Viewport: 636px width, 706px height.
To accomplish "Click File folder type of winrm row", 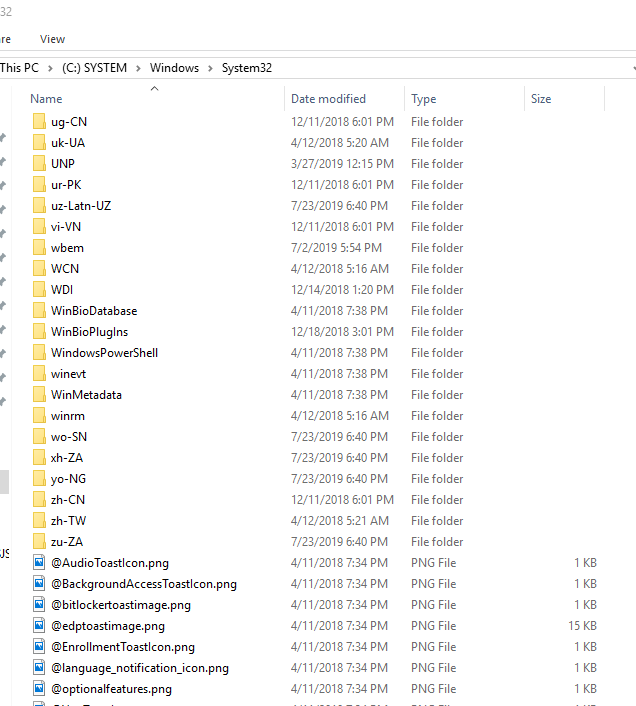I will (x=437, y=416).
